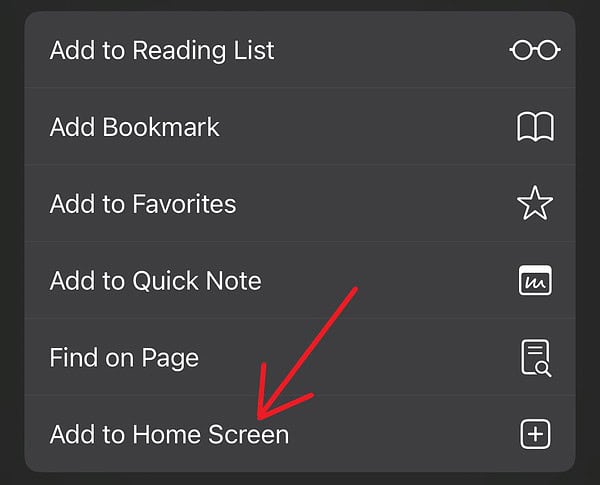Tap the "Favorites" label text
The height and width of the screenshot is (485, 600).
(x=184, y=203)
